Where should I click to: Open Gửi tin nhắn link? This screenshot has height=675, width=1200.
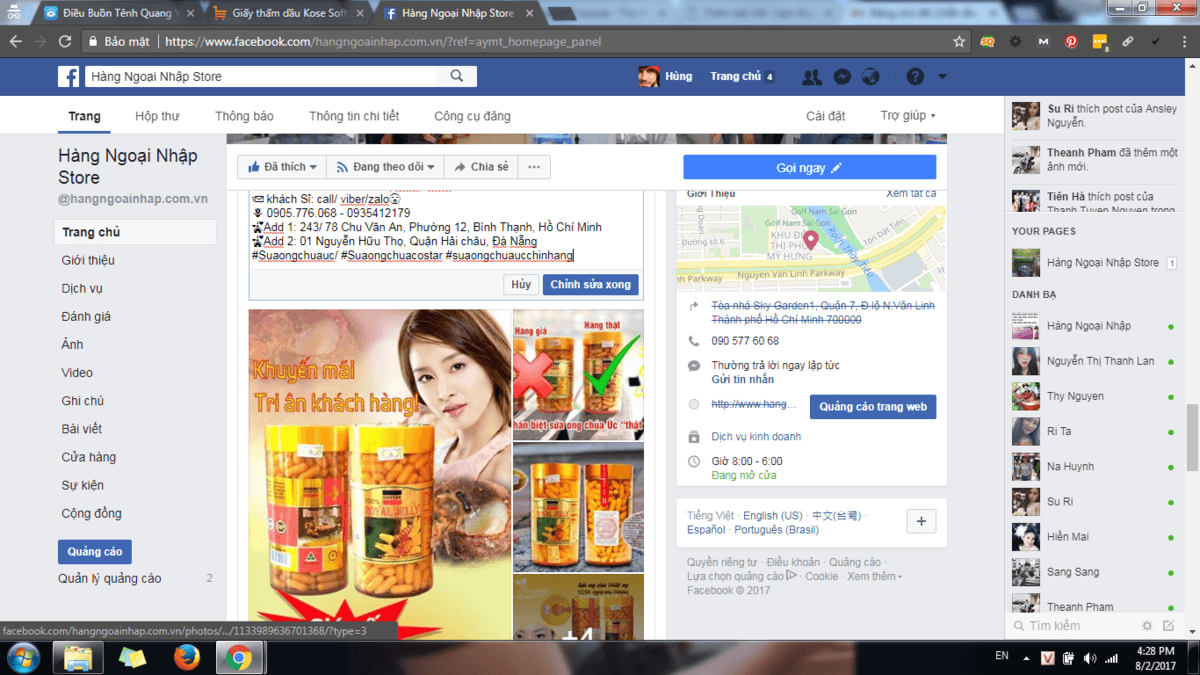pyautogui.click(x=743, y=380)
